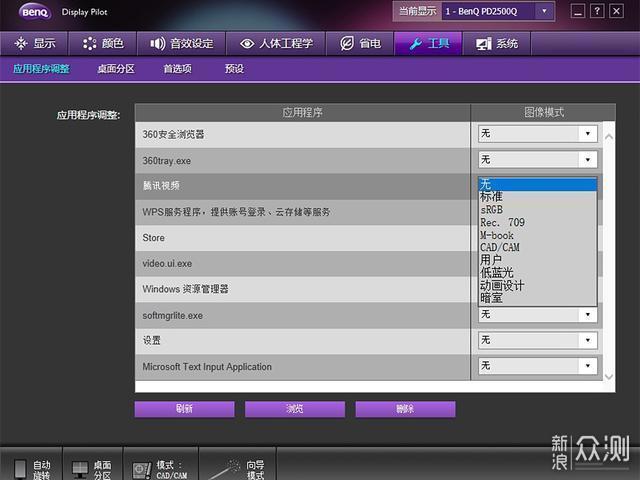The height and width of the screenshot is (480, 640).
Task: Click the BenQ logo
Action: pos(35,12)
